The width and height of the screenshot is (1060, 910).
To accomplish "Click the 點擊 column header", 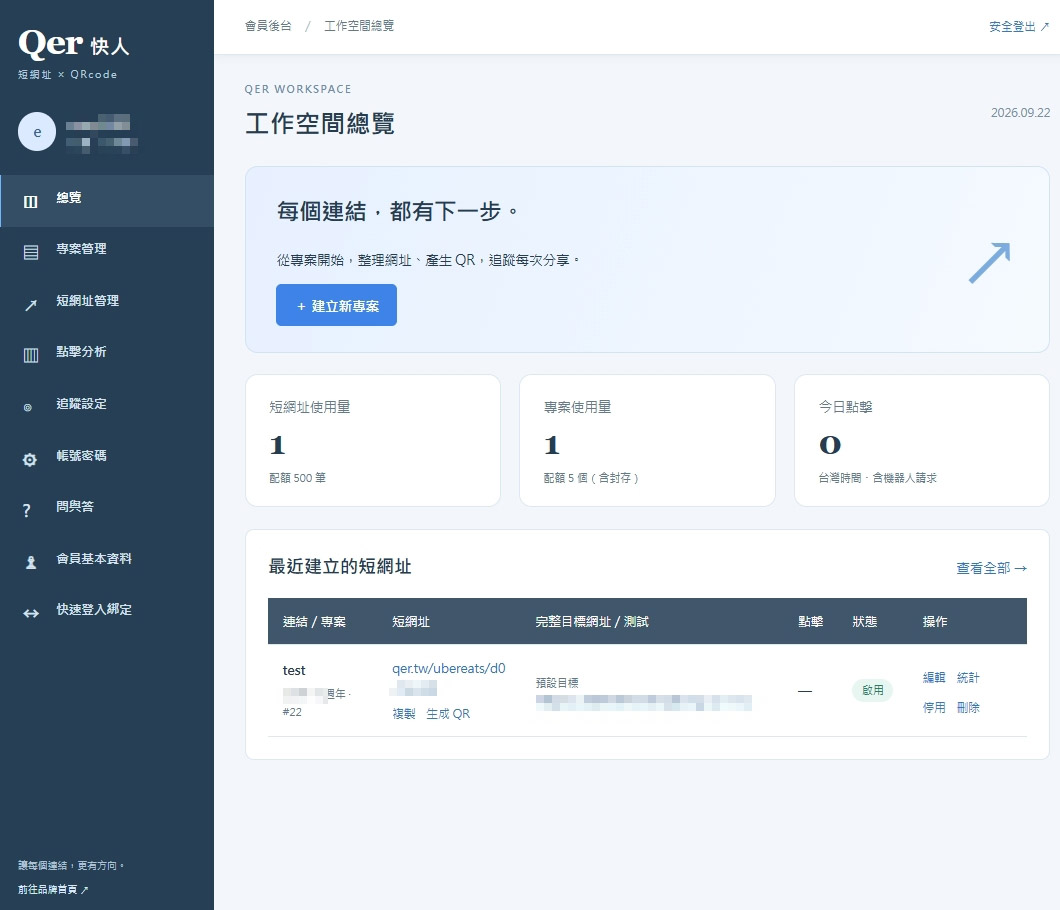I will tap(810, 621).
